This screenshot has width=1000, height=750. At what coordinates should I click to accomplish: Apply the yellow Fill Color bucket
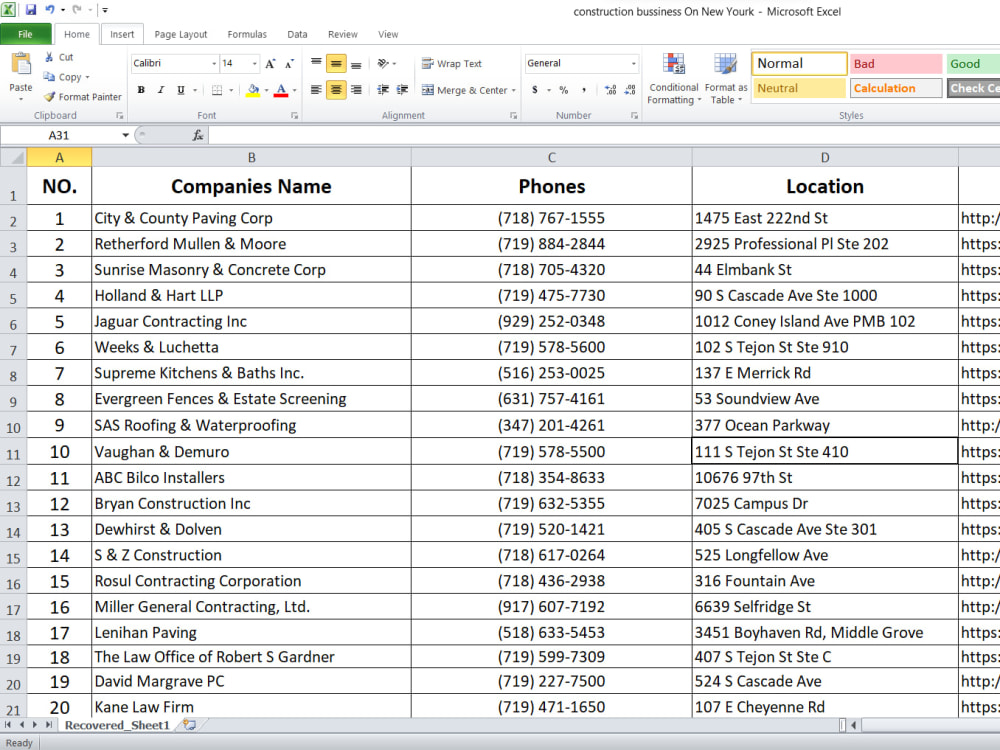(253, 90)
